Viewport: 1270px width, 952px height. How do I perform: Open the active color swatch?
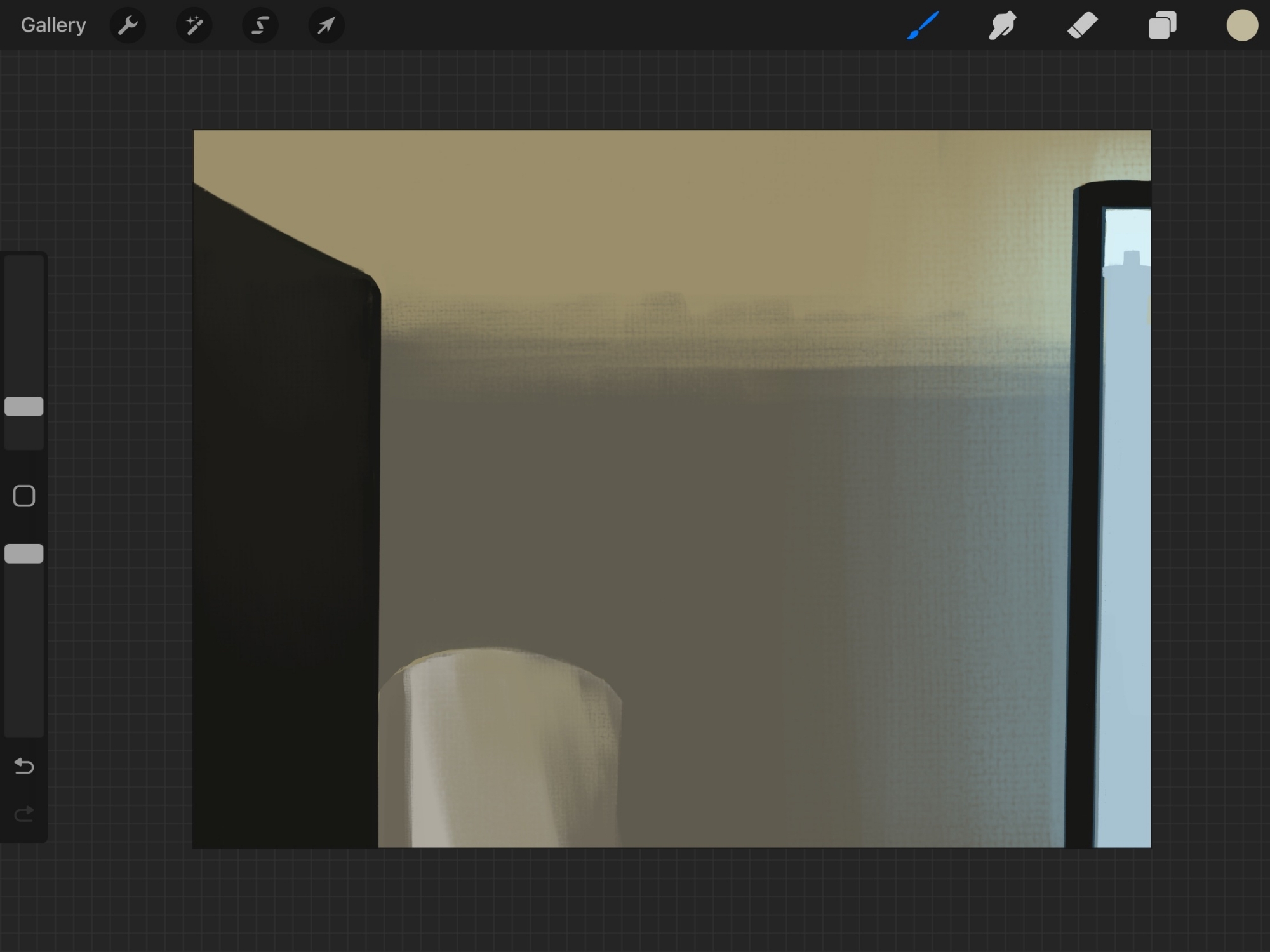(x=1241, y=25)
